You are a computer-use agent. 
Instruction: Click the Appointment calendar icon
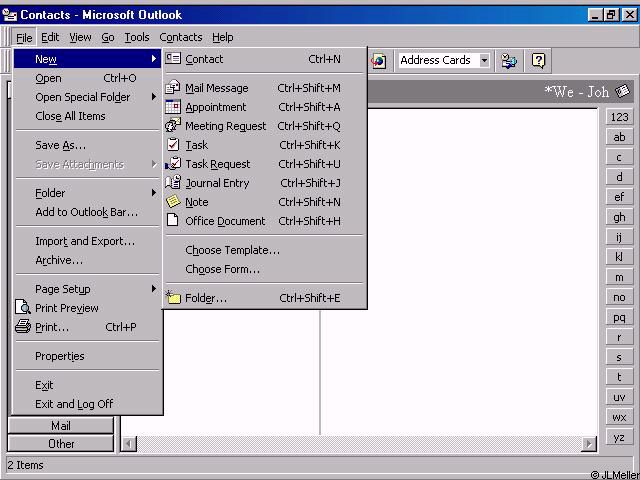173,107
